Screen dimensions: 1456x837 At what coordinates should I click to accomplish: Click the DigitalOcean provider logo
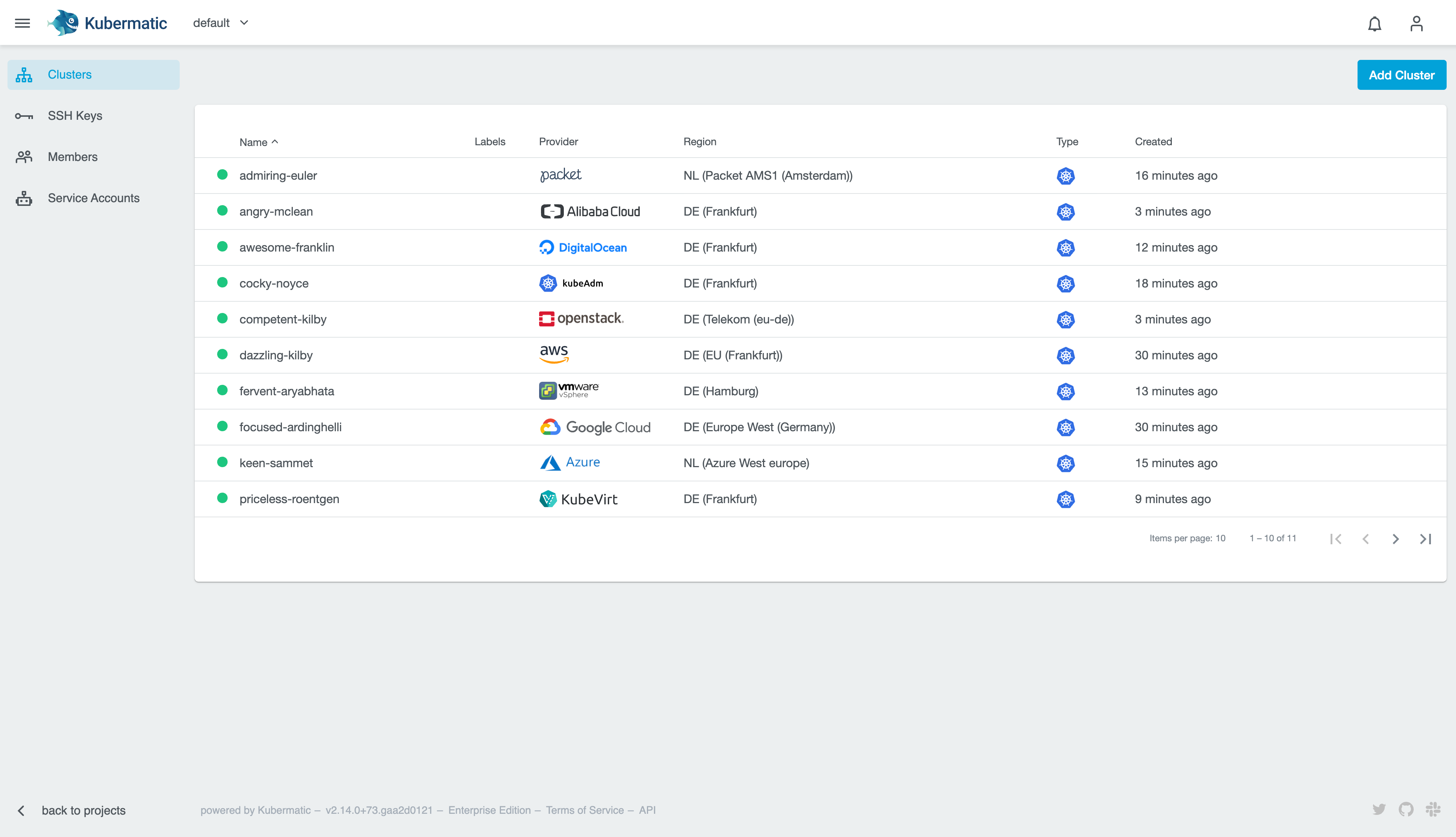(583, 248)
